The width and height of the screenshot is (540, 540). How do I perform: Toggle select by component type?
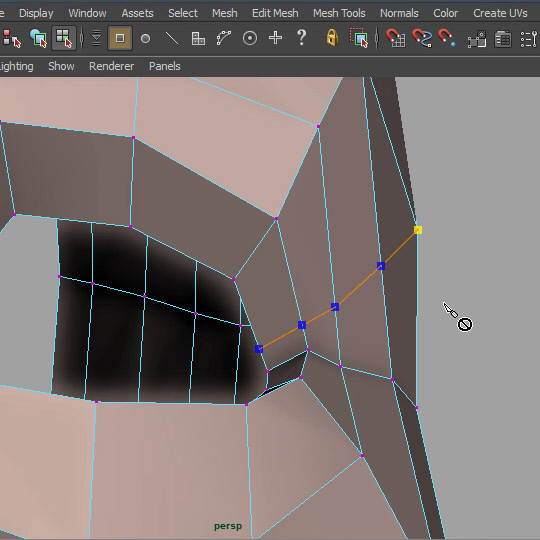pos(64,38)
